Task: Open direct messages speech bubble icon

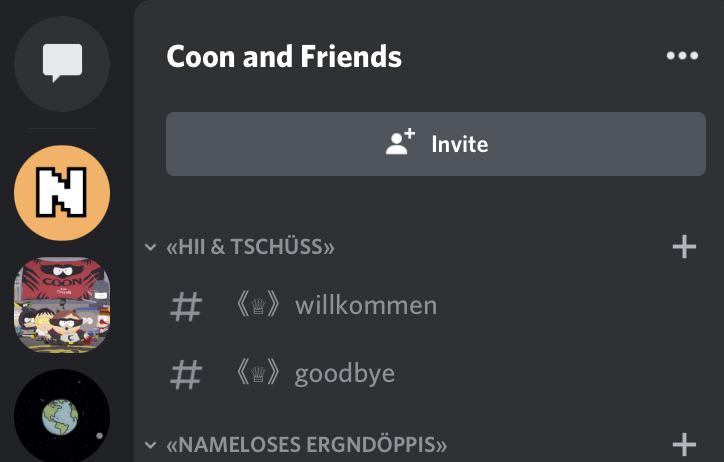Action: (62, 64)
